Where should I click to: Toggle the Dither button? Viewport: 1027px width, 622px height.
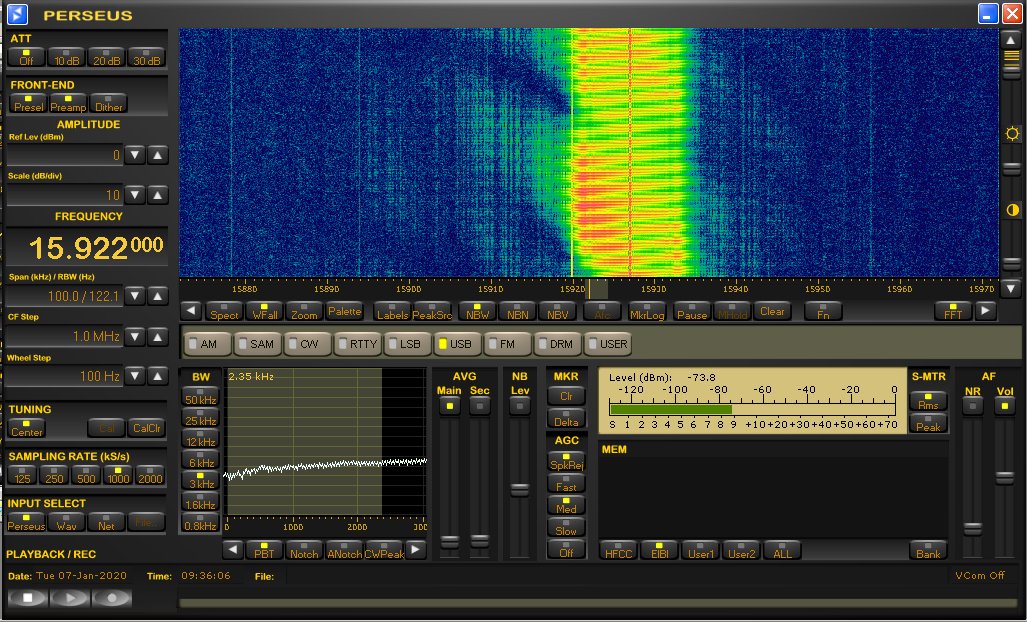108,103
